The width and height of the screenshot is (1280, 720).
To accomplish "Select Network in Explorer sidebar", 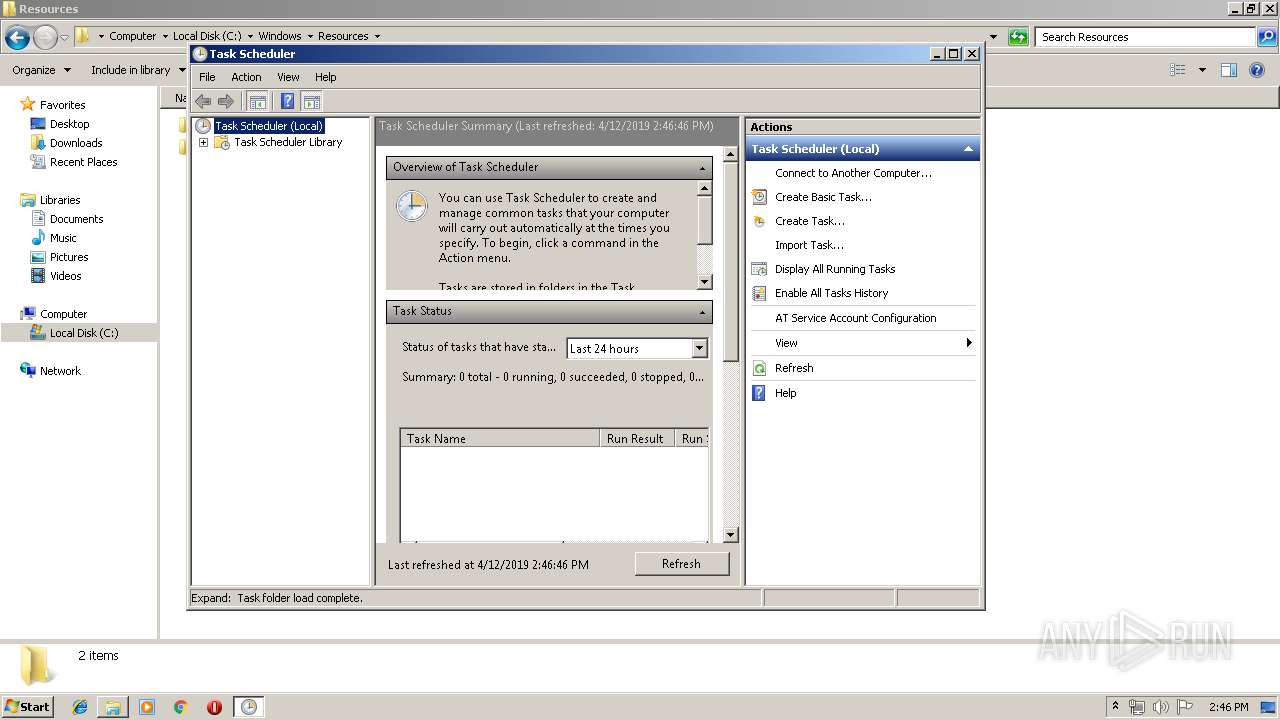I will click(x=60, y=371).
